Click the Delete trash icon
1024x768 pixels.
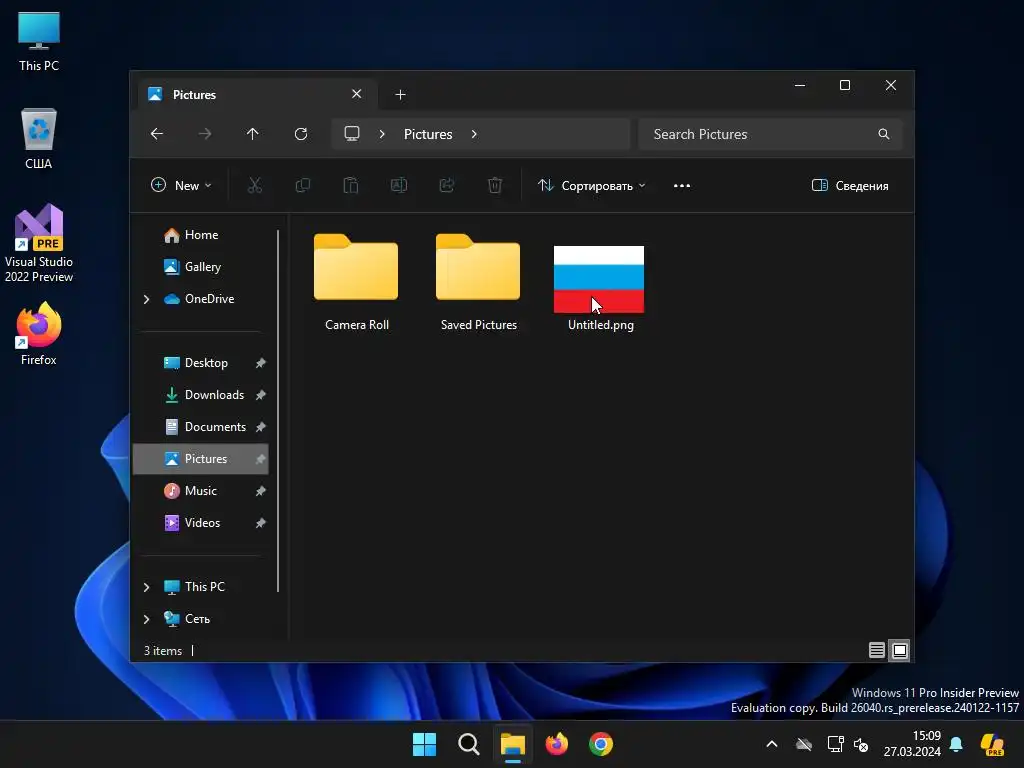tap(495, 185)
